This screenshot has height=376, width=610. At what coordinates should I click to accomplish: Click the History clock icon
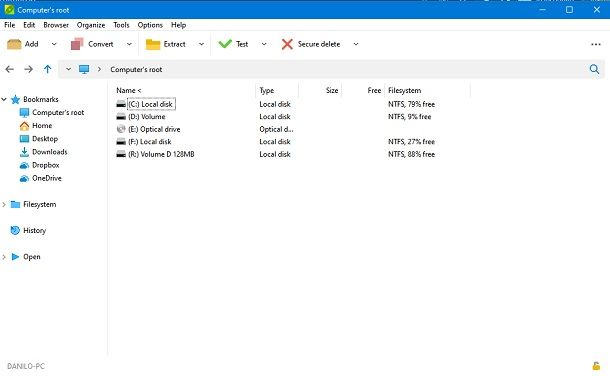pos(15,231)
